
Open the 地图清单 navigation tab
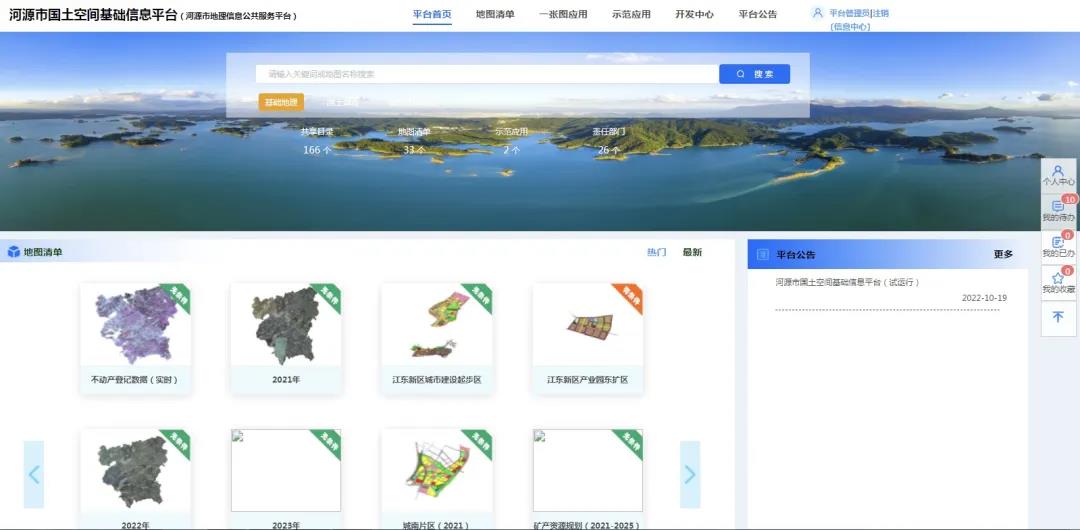[495, 14]
